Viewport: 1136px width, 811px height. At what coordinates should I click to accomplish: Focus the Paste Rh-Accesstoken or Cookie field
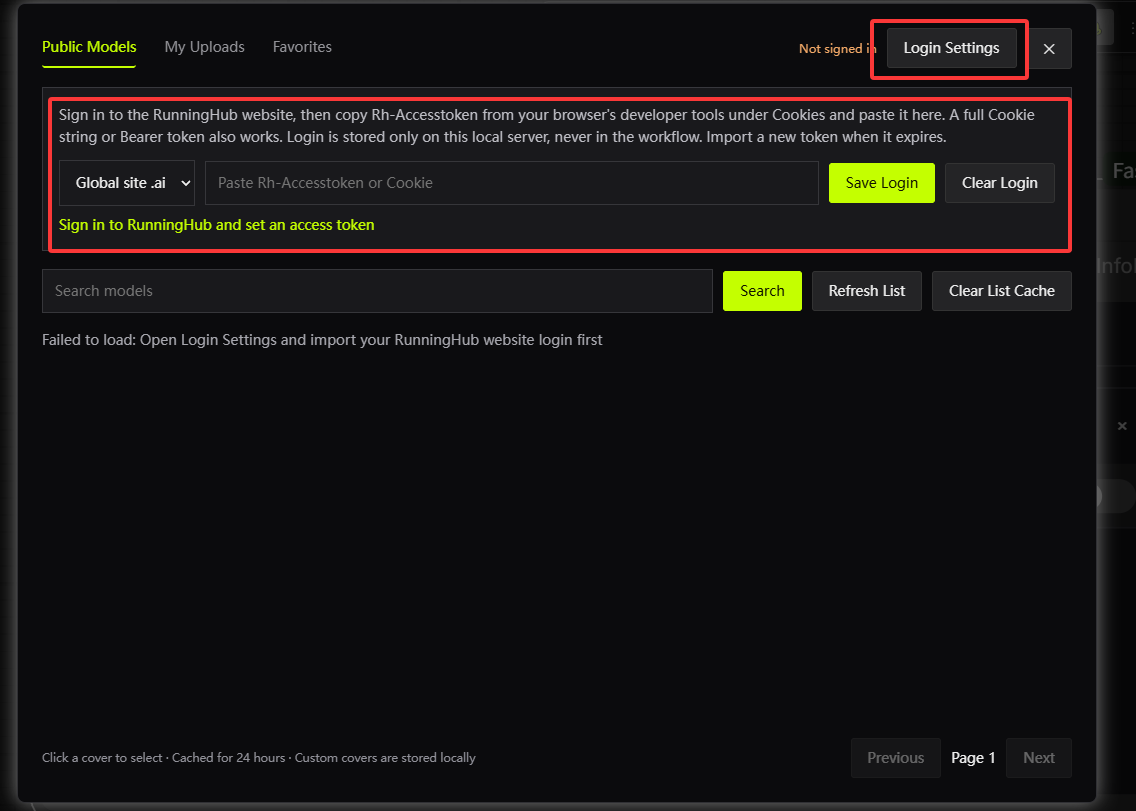[511, 183]
